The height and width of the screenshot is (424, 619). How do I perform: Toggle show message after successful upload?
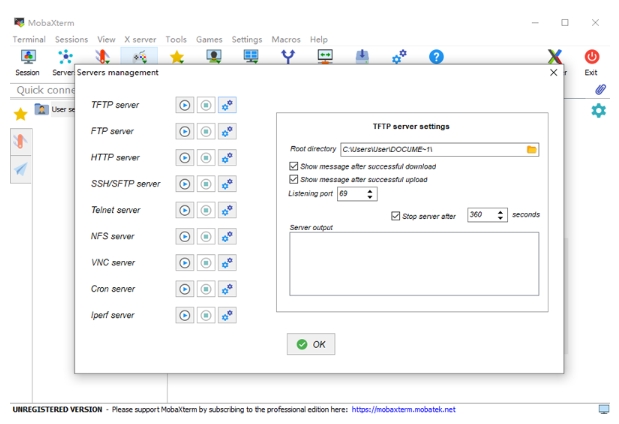[293, 180]
